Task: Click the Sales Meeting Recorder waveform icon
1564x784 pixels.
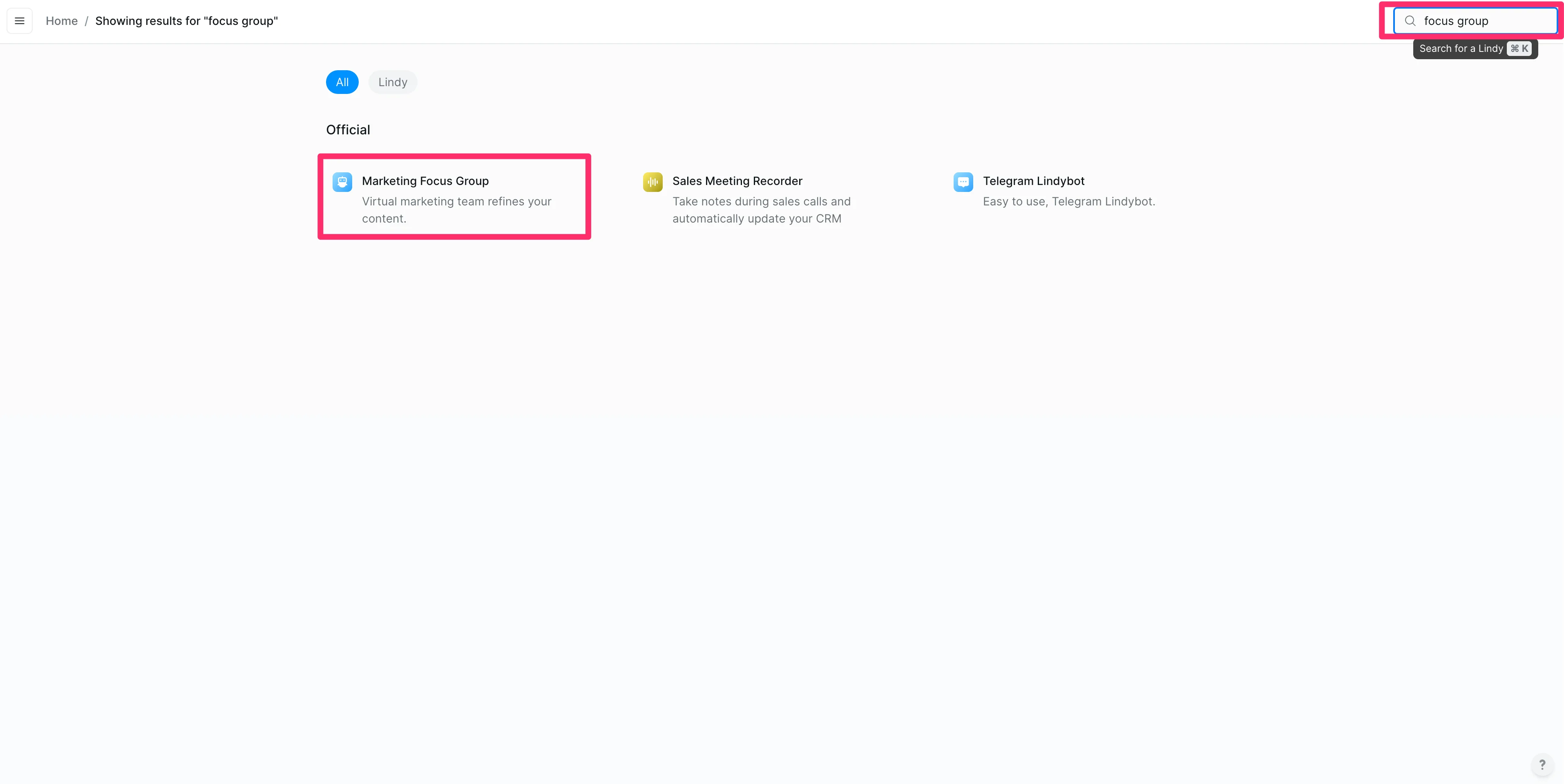Action: (x=652, y=181)
